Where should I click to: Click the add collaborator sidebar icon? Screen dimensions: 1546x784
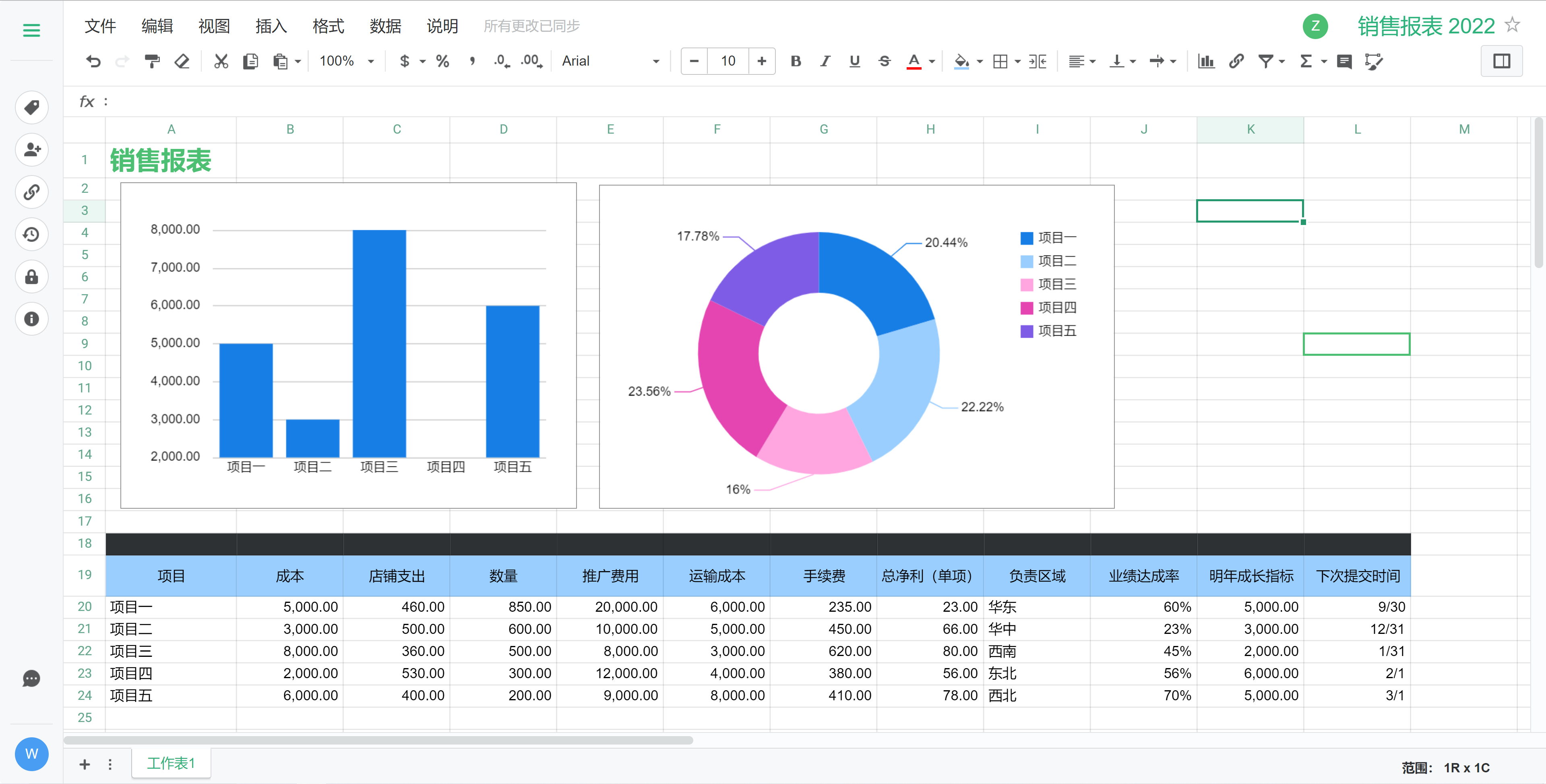(31, 149)
